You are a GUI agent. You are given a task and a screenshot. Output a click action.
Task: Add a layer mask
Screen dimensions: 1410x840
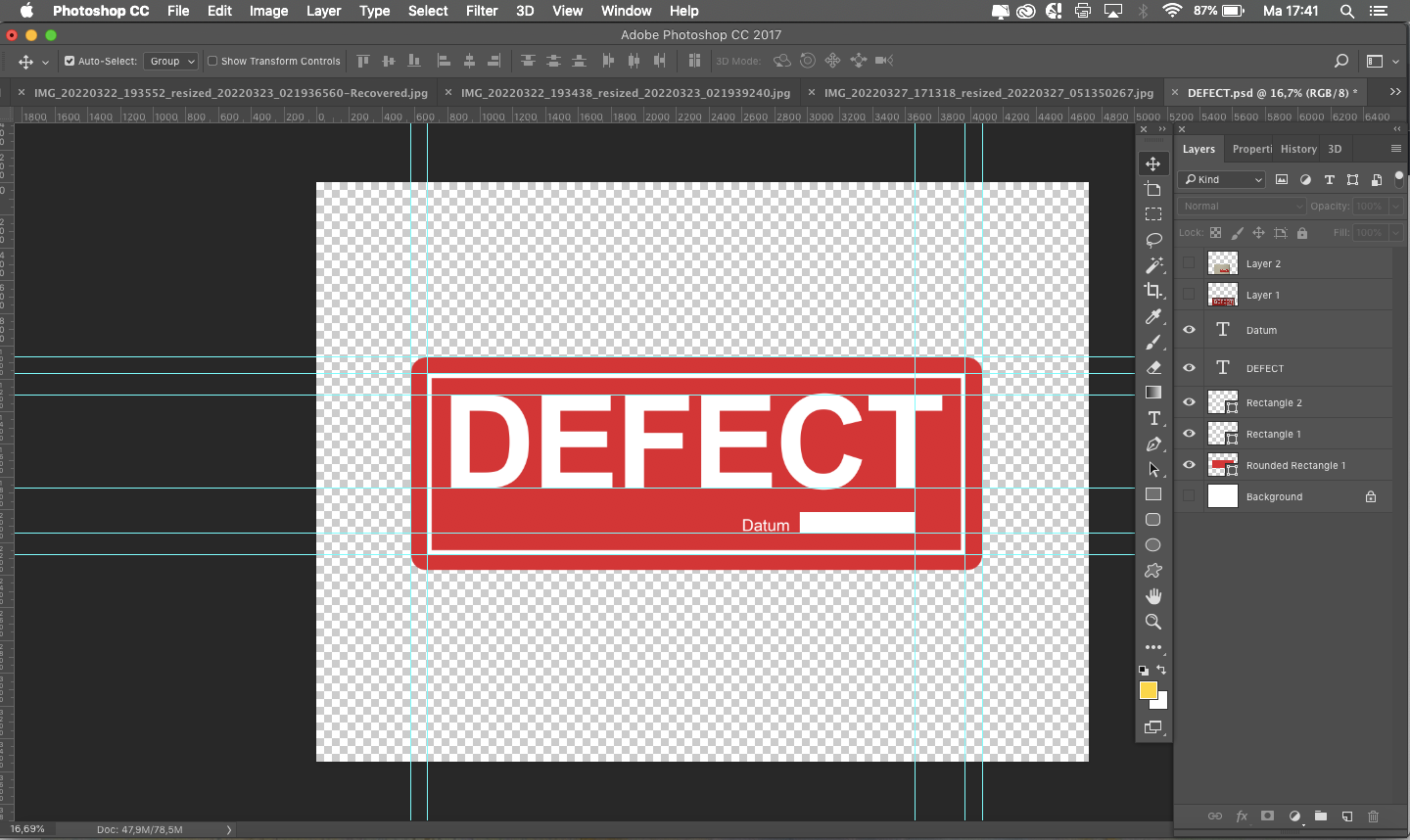[x=1268, y=816]
